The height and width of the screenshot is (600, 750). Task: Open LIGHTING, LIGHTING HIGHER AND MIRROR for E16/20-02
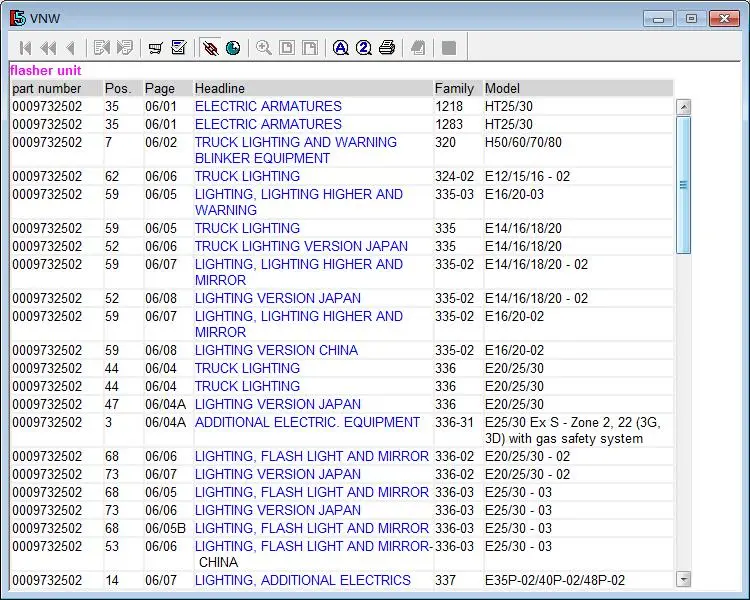[x=298, y=324]
